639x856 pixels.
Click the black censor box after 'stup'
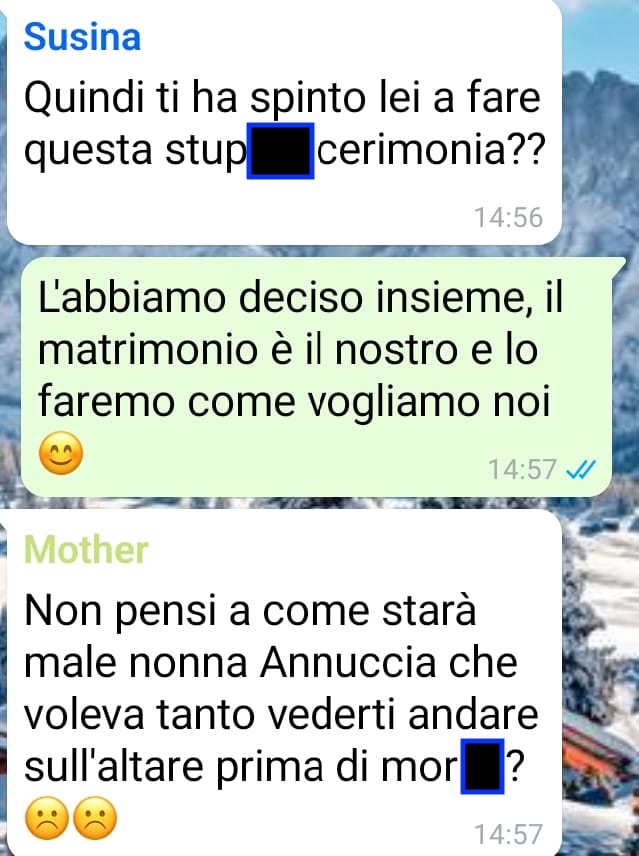(280, 151)
